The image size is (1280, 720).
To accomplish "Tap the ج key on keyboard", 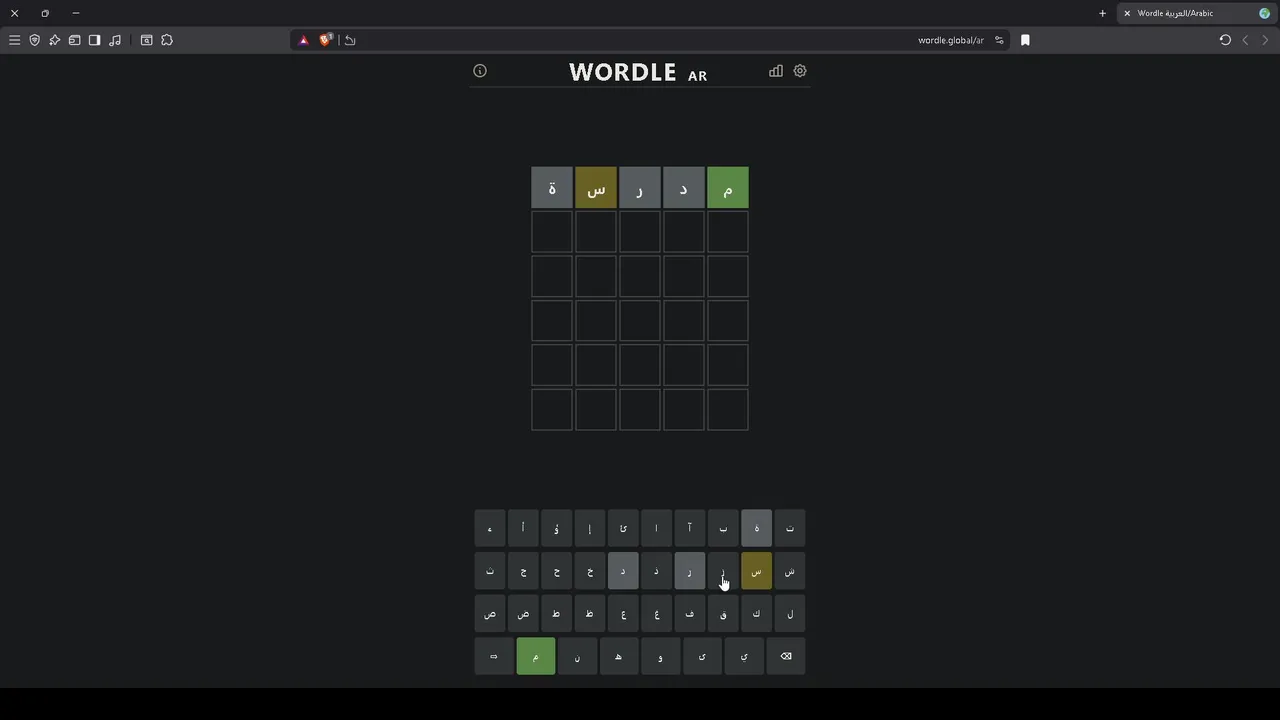I will coord(523,571).
